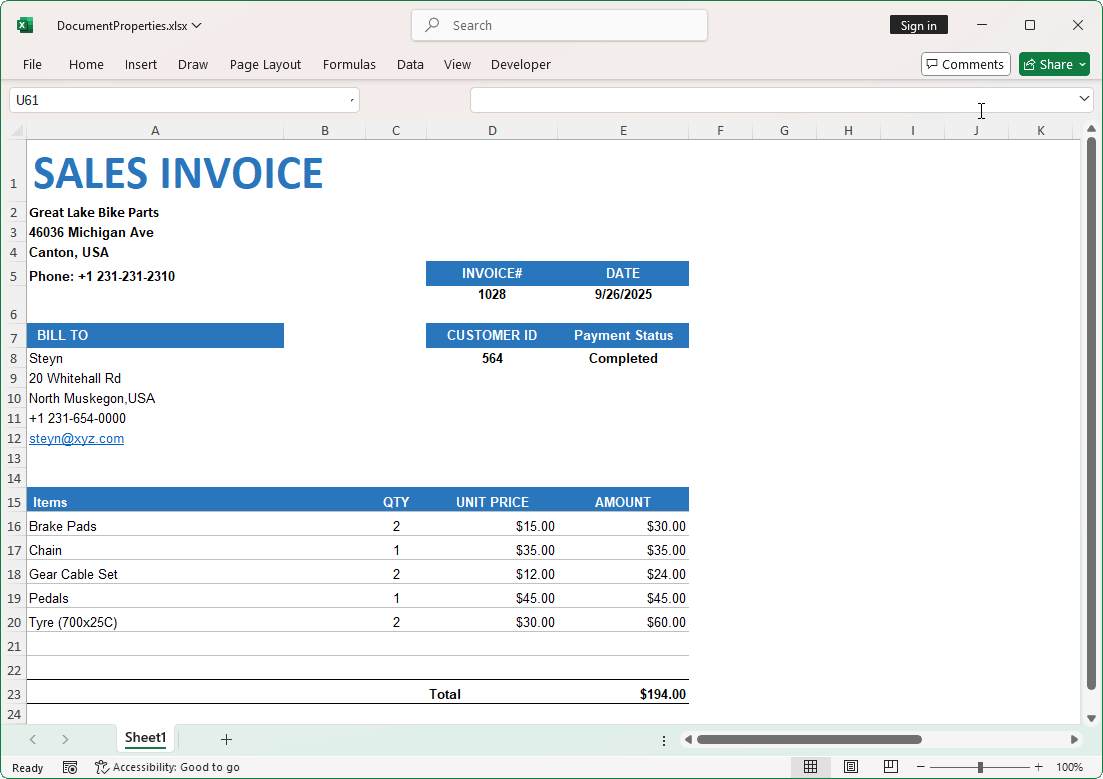Switch to Normal view in status bar

point(810,766)
